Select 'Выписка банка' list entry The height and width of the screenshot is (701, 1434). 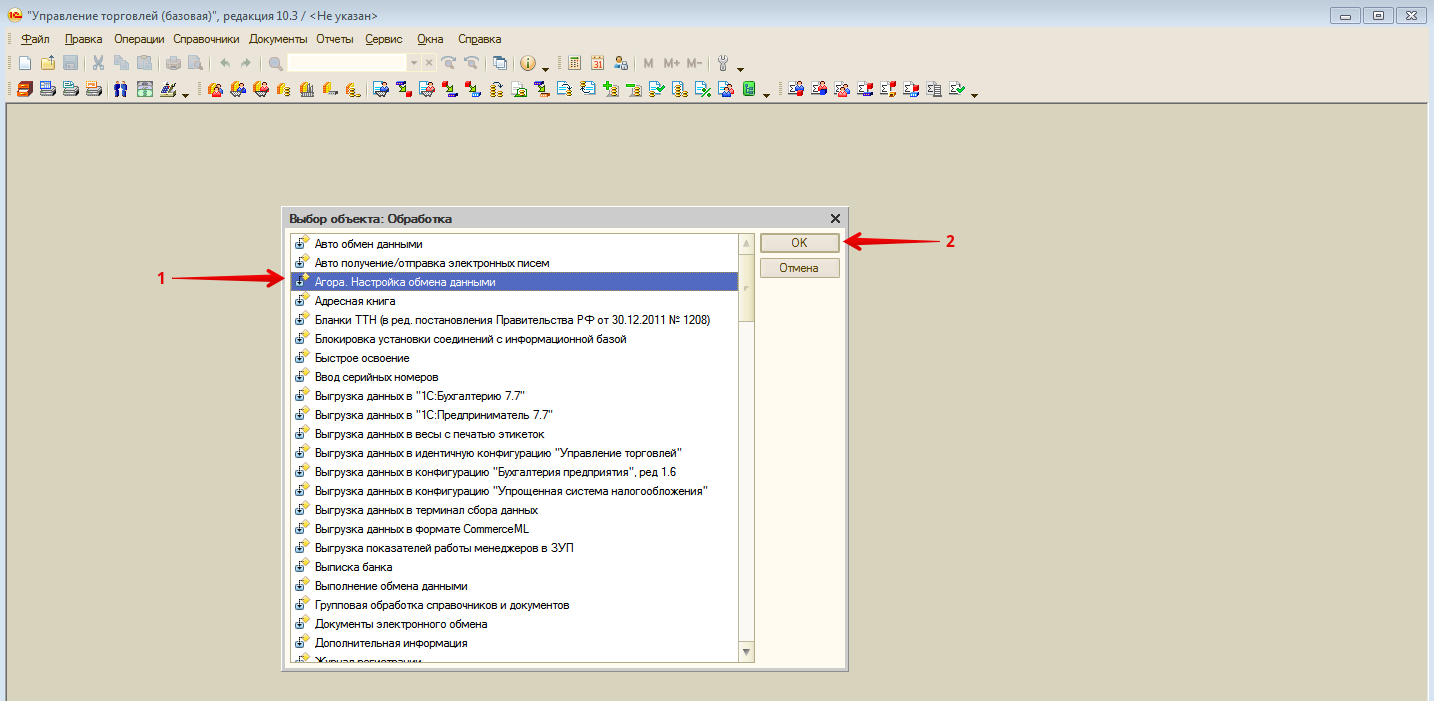353,567
